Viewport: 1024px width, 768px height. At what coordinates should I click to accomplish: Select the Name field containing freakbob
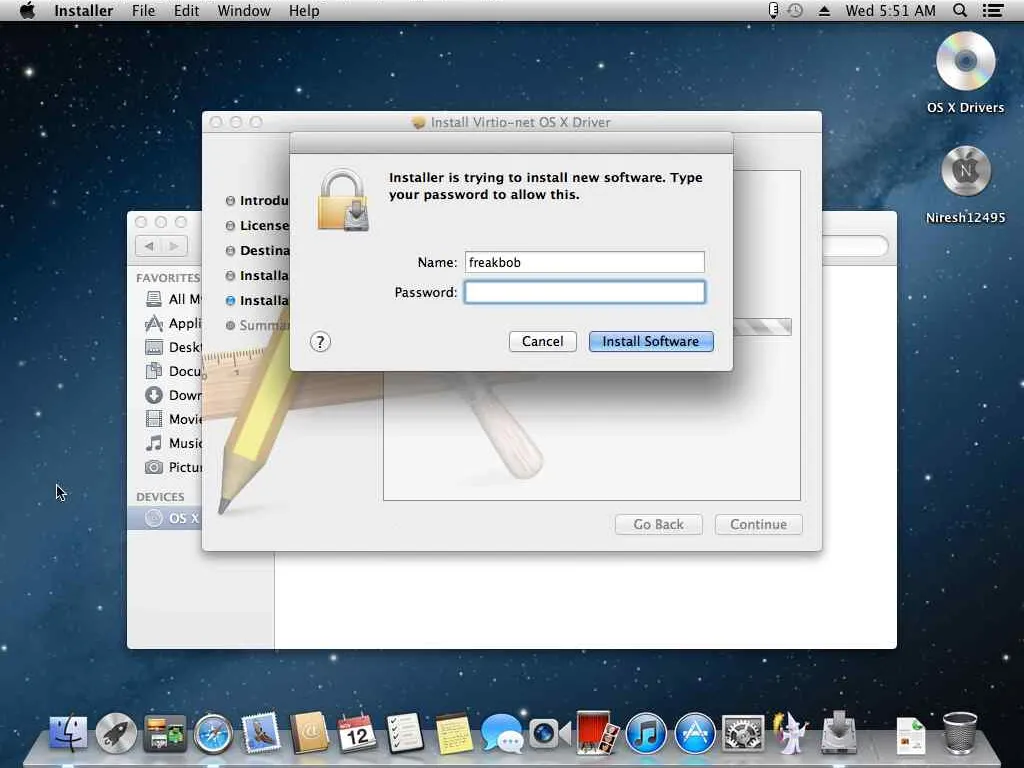coord(584,262)
